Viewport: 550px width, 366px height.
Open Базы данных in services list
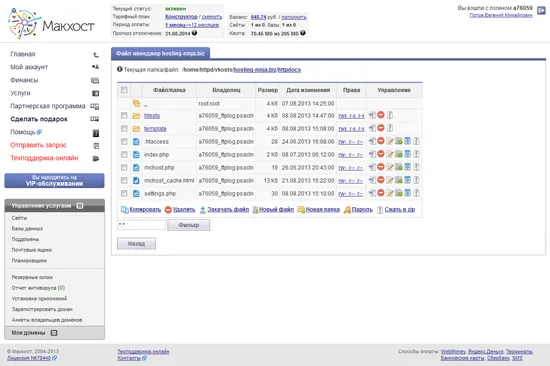pyautogui.click(x=27, y=228)
